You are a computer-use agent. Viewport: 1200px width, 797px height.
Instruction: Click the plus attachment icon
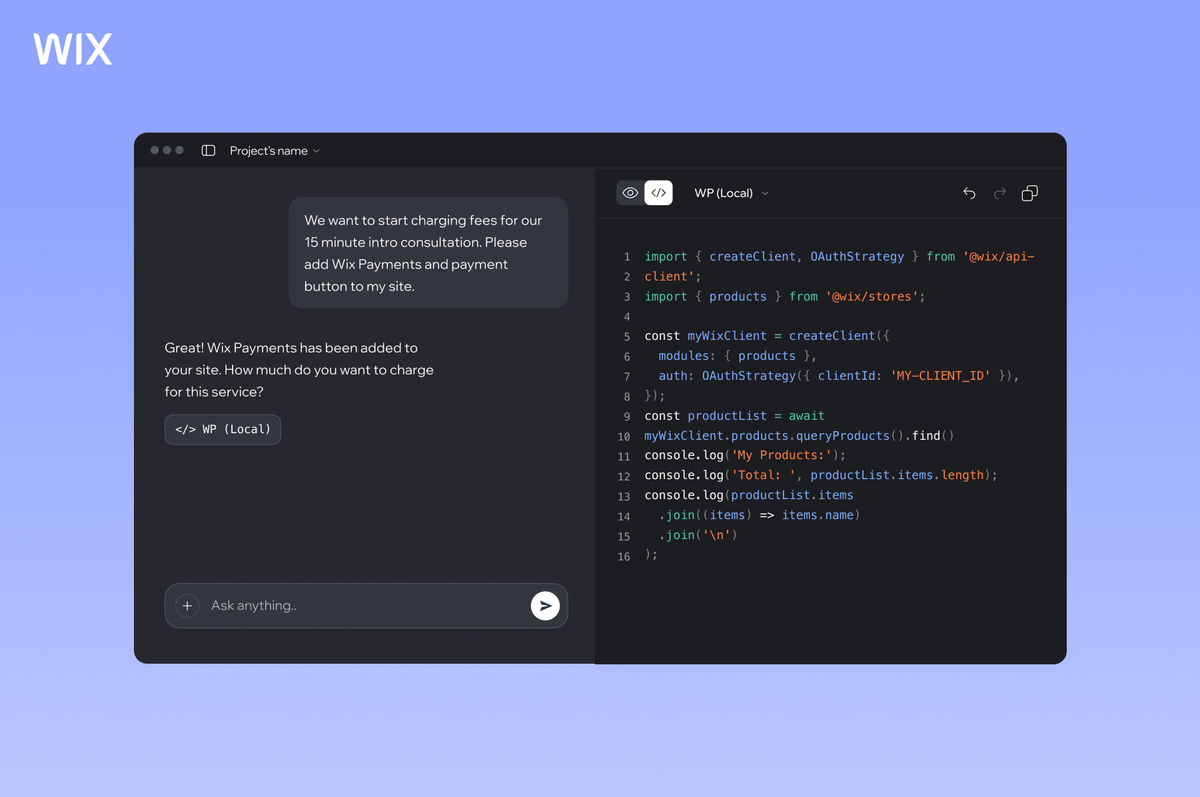pos(187,605)
